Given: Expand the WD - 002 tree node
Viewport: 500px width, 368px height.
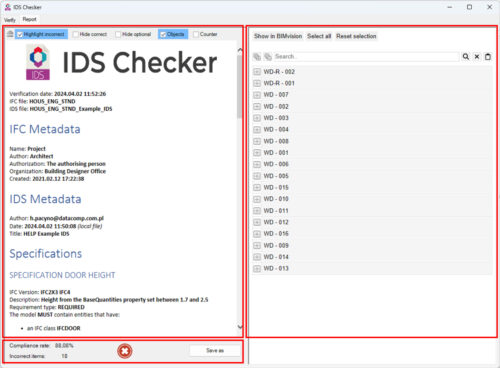Looking at the screenshot, I should [x=257, y=107].
